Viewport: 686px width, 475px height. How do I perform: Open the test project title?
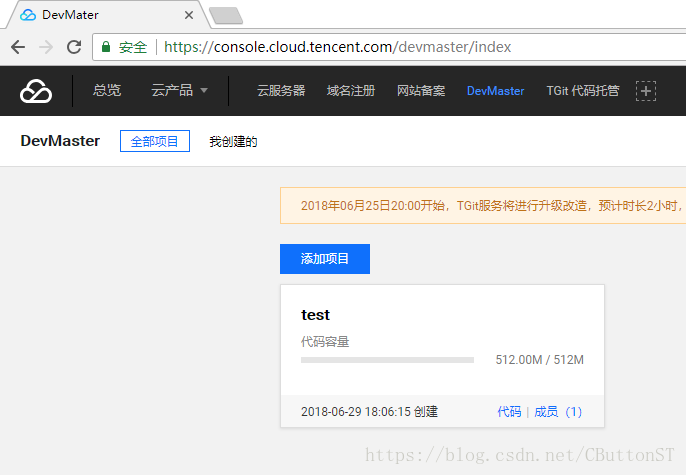pos(315,315)
